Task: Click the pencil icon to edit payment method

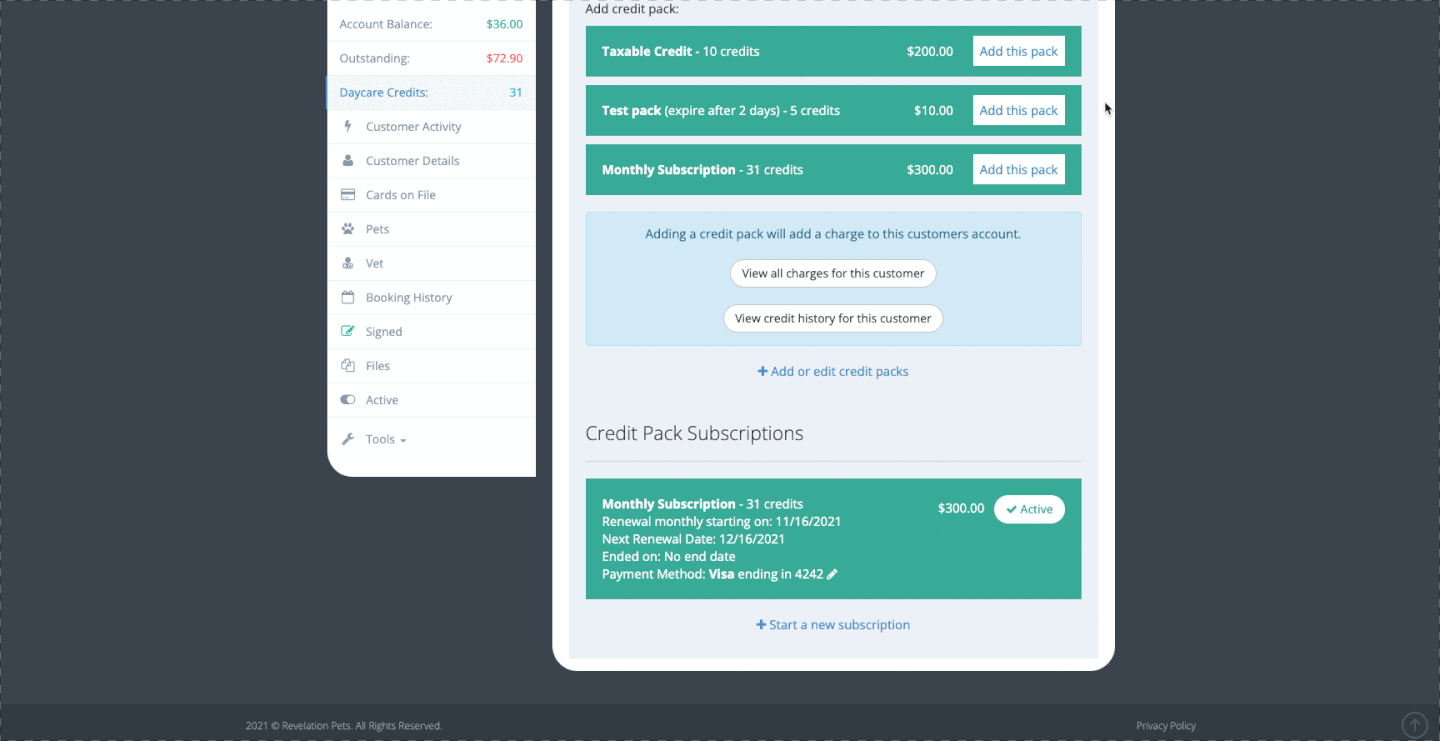Action: (832, 574)
